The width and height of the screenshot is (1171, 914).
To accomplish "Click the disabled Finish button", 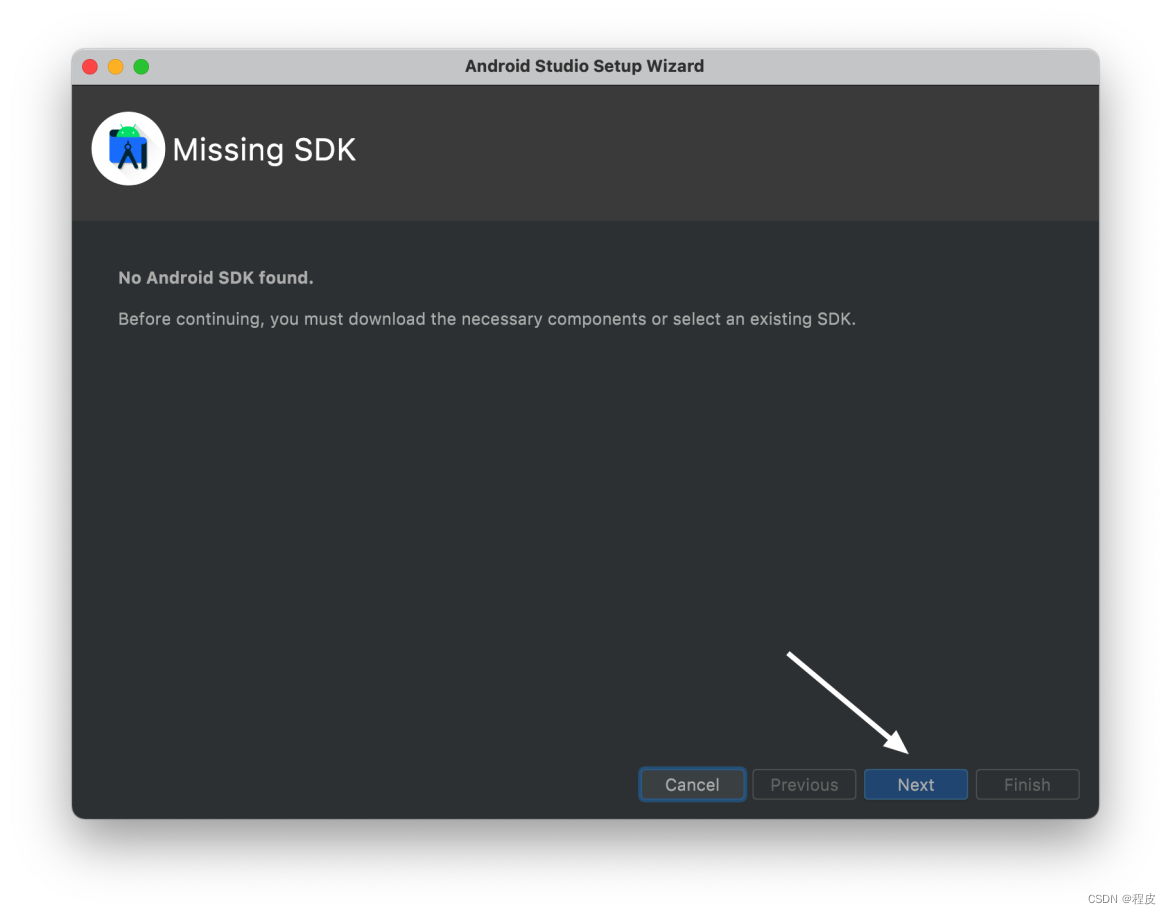I will point(1027,784).
